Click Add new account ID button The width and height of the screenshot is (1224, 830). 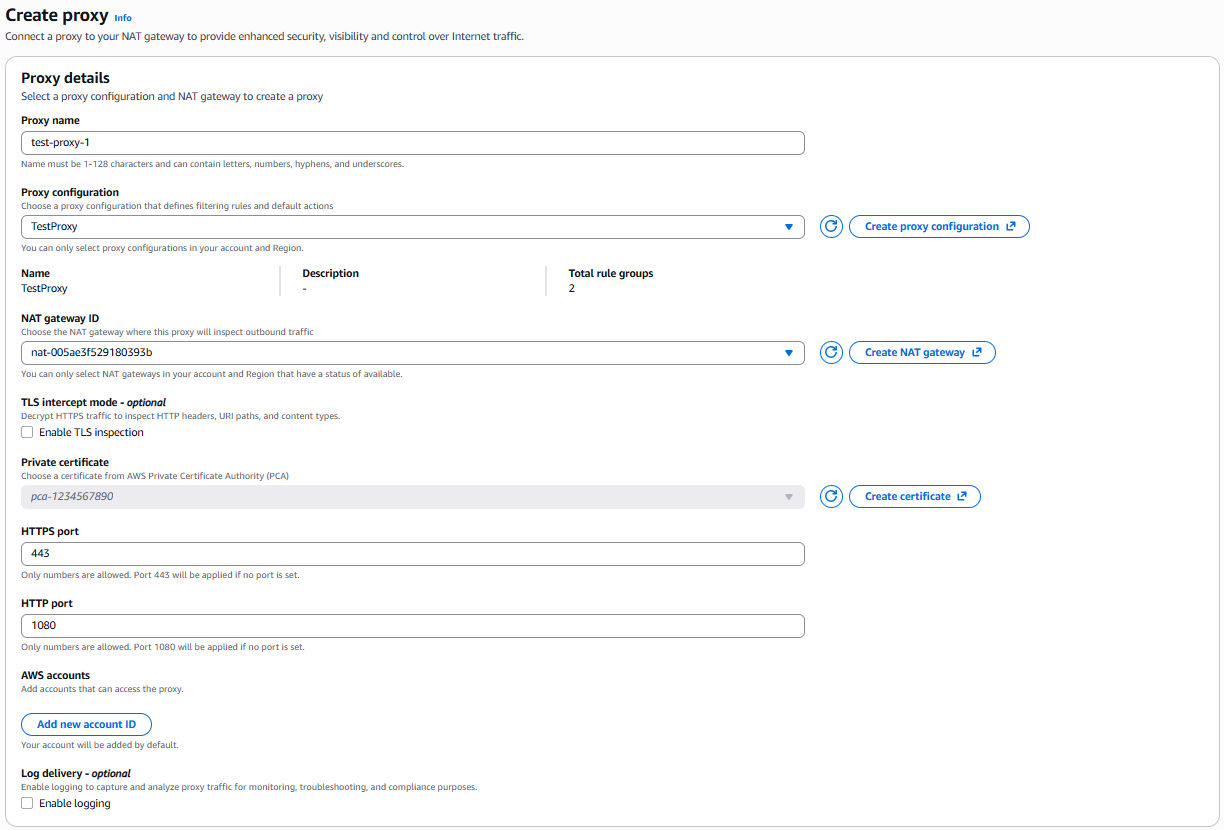(x=86, y=725)
